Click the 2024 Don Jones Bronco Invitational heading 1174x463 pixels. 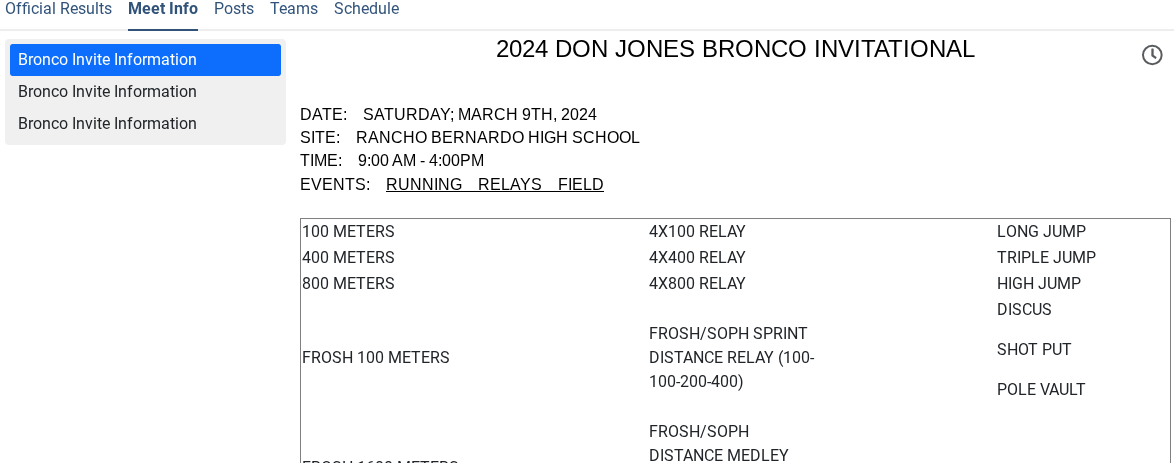pyautogui.click(x=735, y=49)
